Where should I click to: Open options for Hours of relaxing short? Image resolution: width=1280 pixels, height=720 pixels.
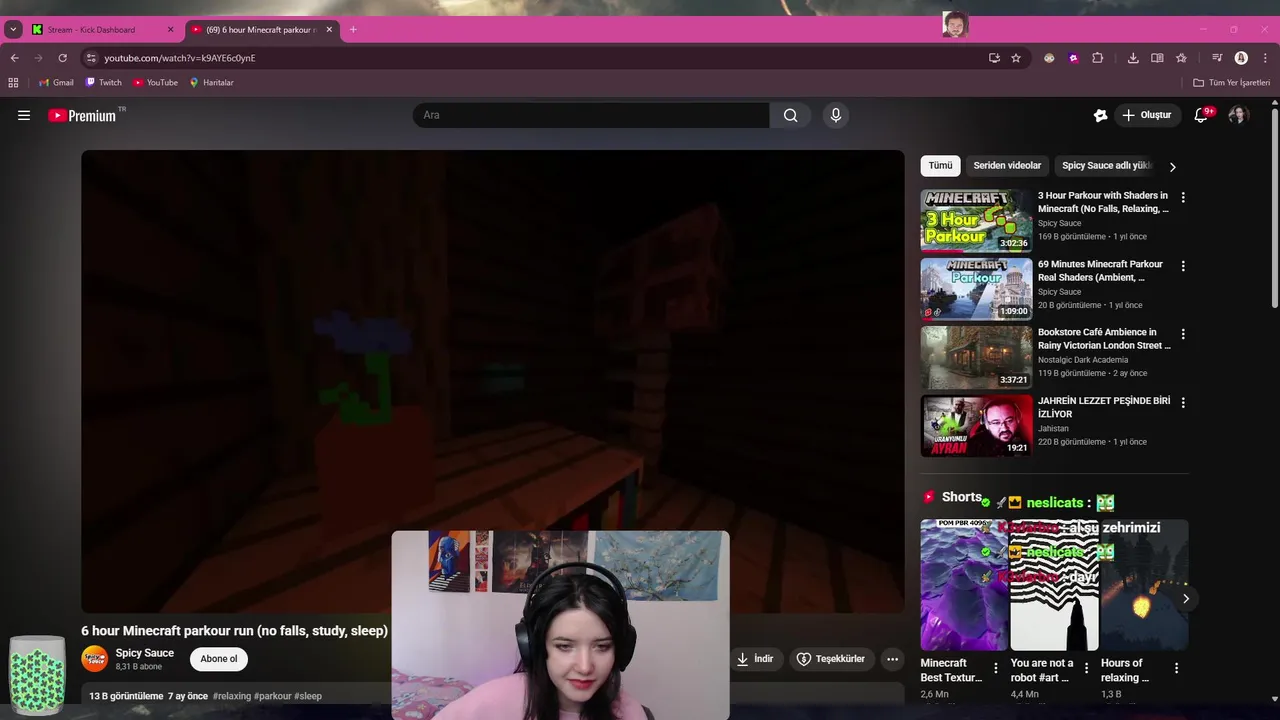click(x=1176, y=668)
